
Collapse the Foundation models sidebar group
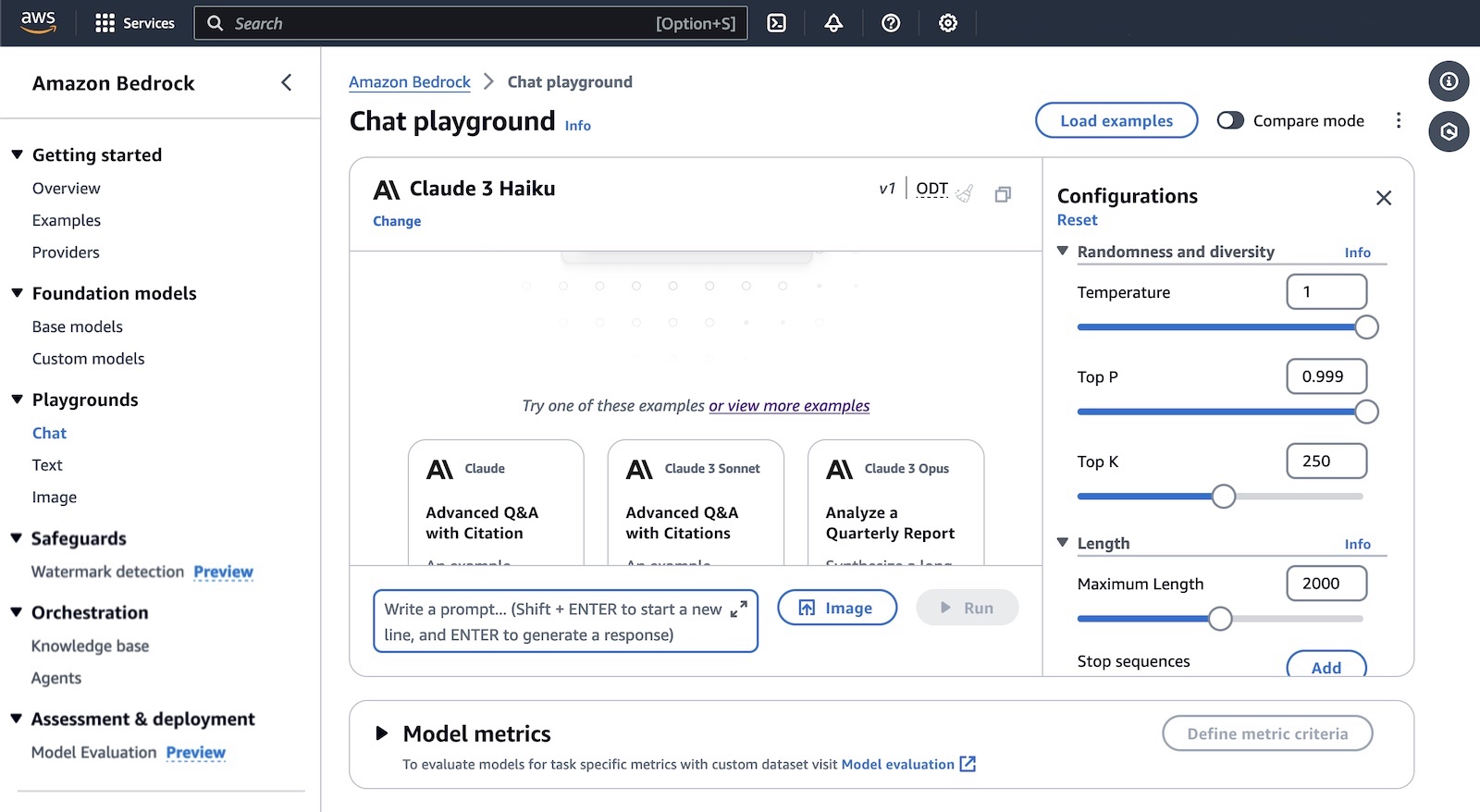(x=17, y=293)
